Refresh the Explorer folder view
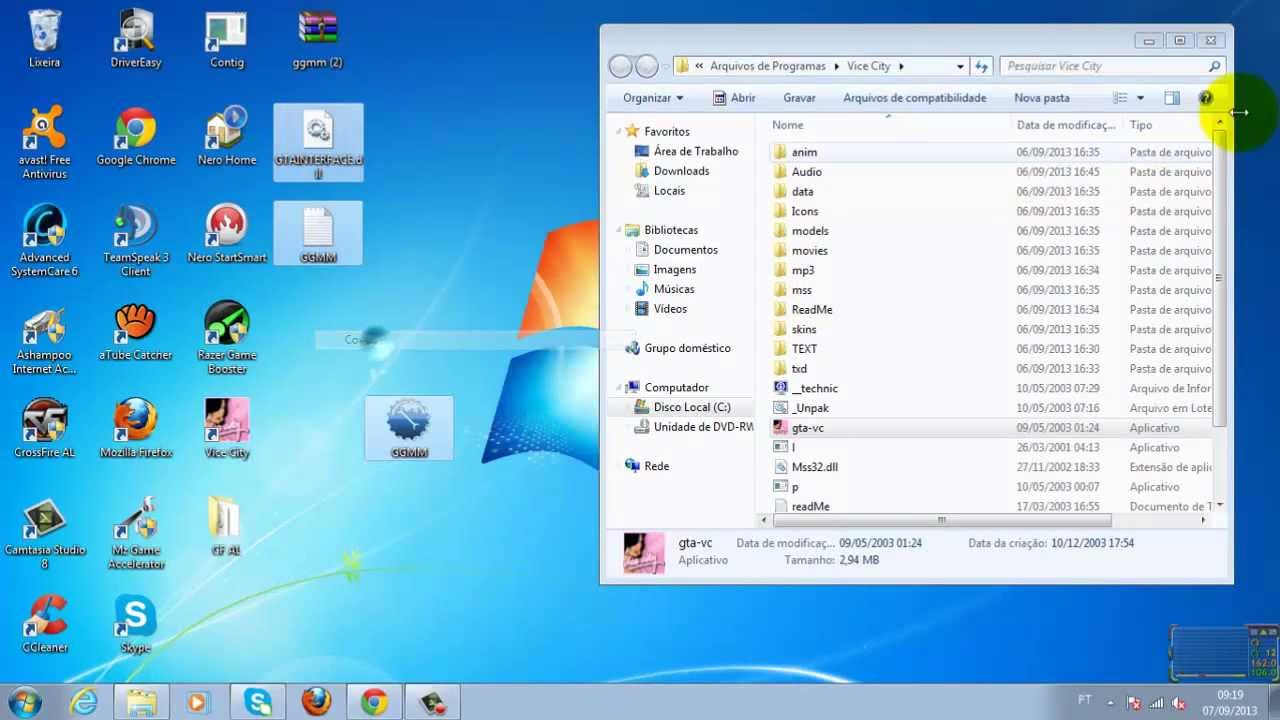 click(x=982, y=66)
